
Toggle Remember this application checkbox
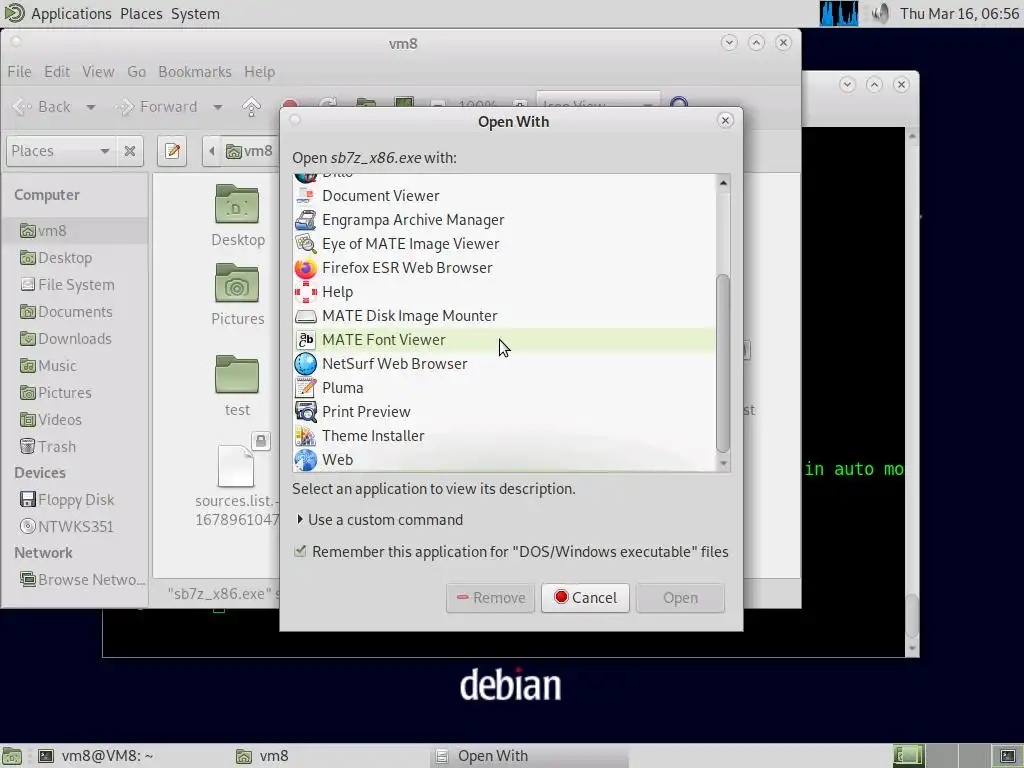pyautogui.click(x=300, y=551)
